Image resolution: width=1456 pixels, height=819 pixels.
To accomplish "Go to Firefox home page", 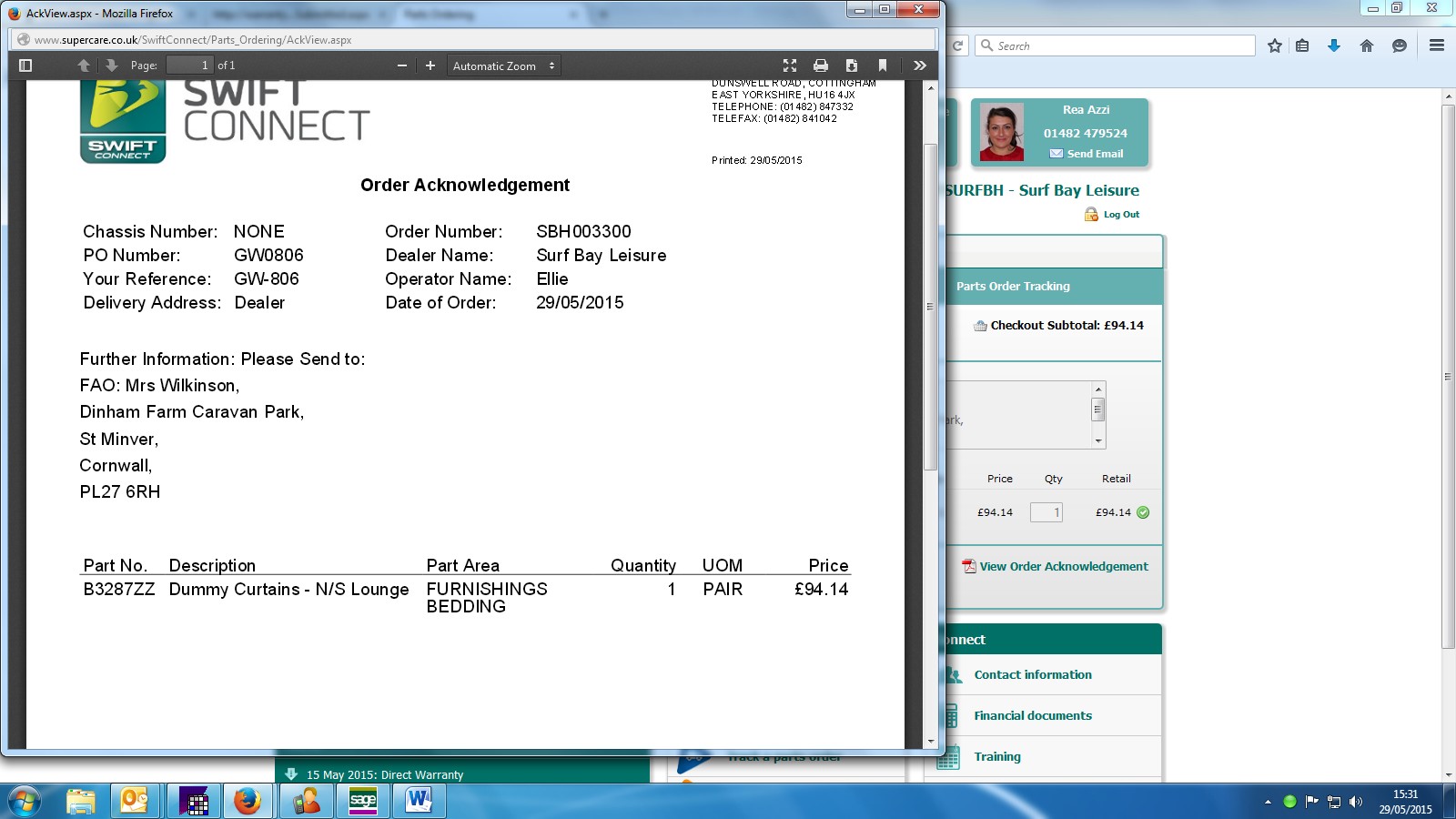I will click(x=1367, y=45).
